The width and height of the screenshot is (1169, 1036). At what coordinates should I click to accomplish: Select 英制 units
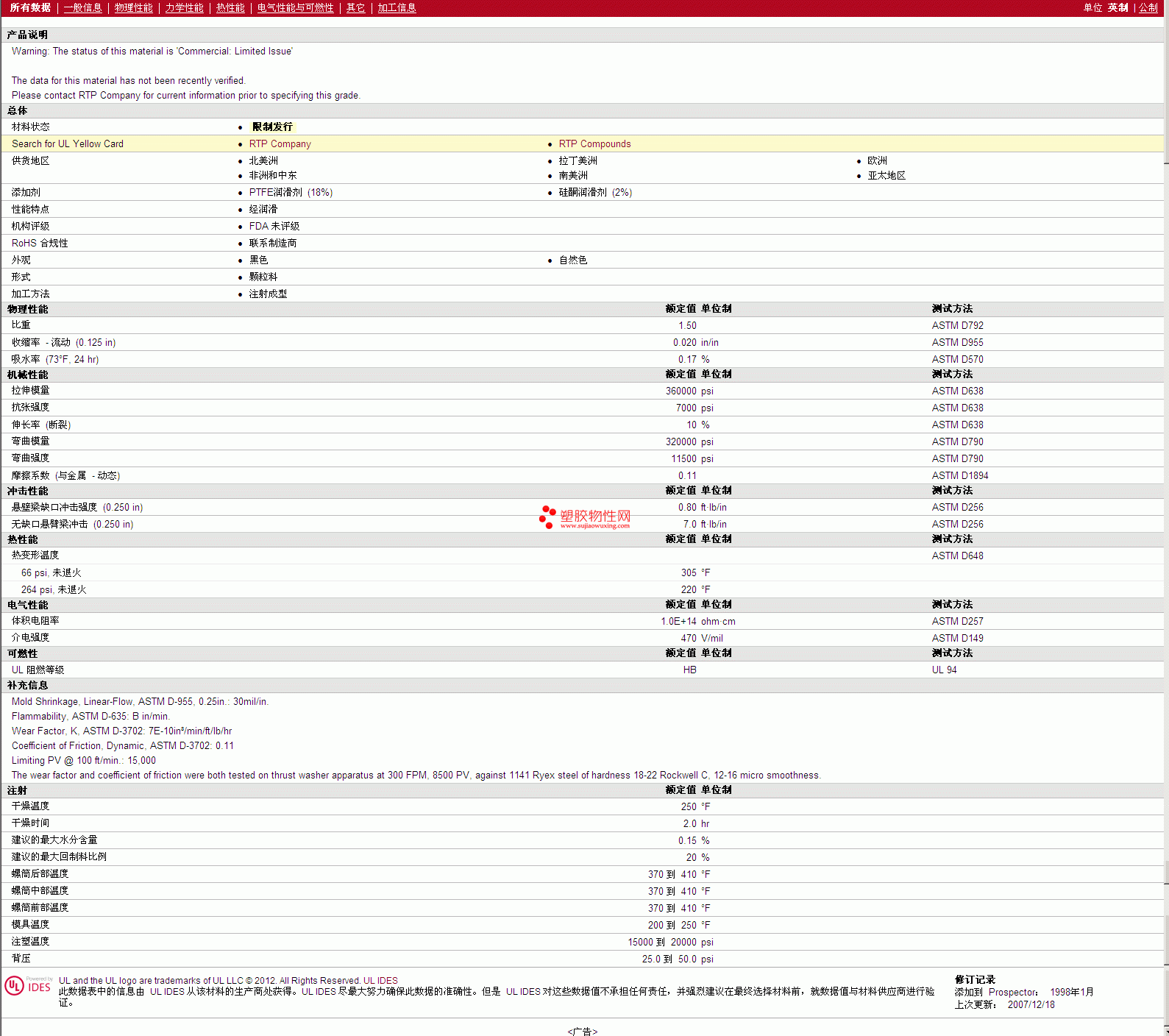click(1118, 8)
